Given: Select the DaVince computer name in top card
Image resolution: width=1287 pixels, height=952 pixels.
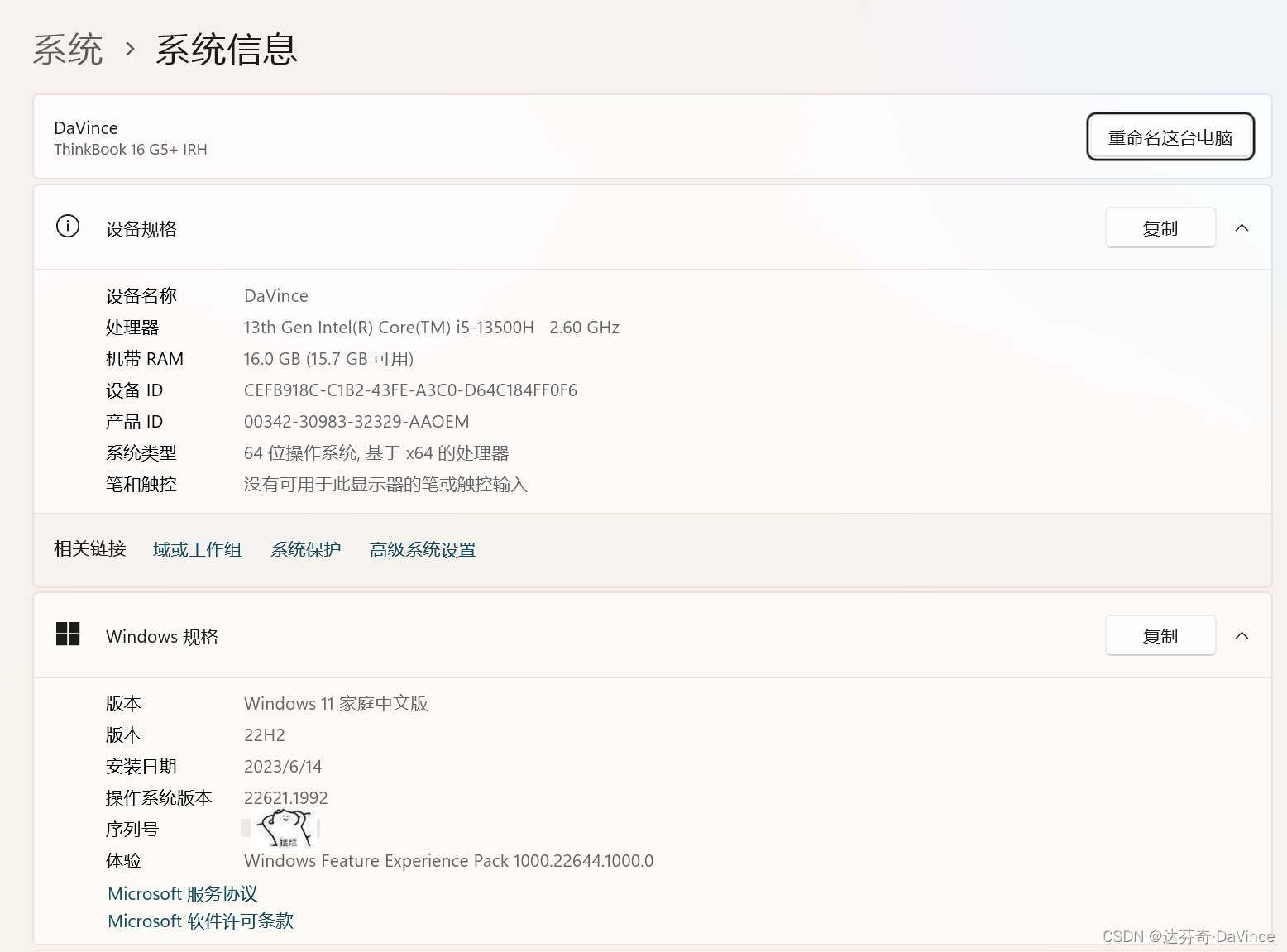Looking at the screenshot, I should tap(86, 128).
